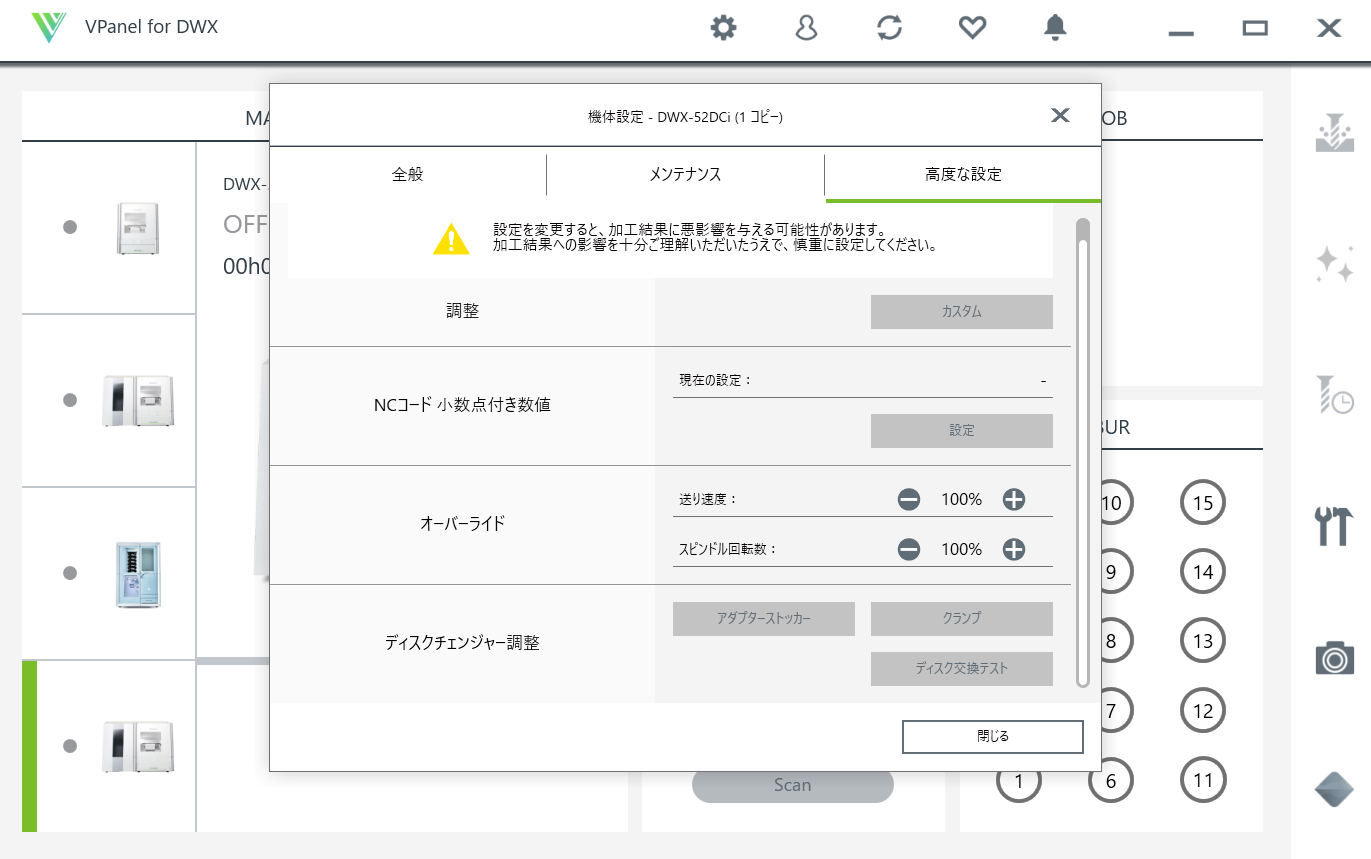Image resolution: width=1371 pixels, height=859 pixels.
Task: Click the オーバーライド label
Action: click(462, 523)
